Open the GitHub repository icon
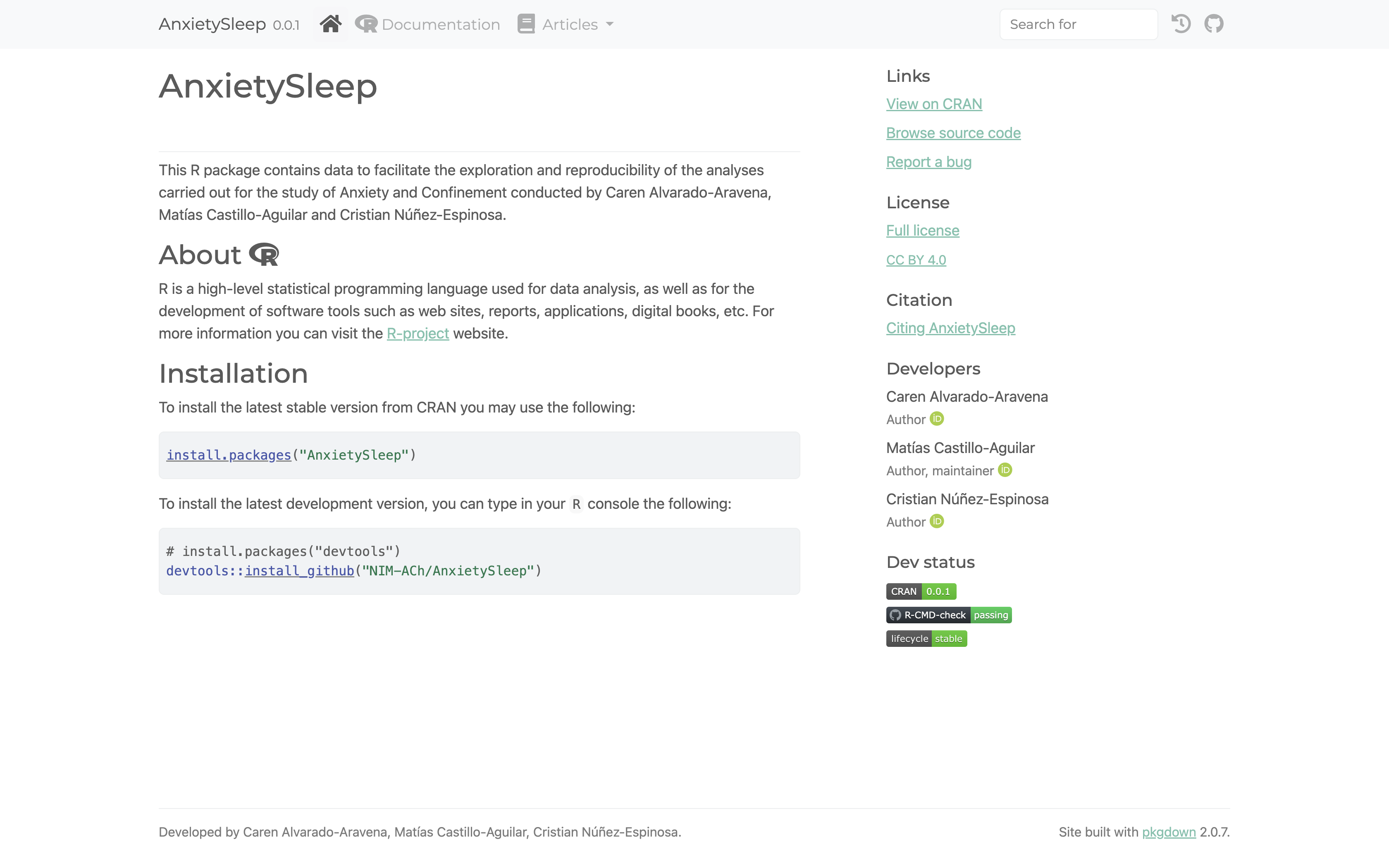The width and height of the screenshot is (1389, 868). (1213, 24)
